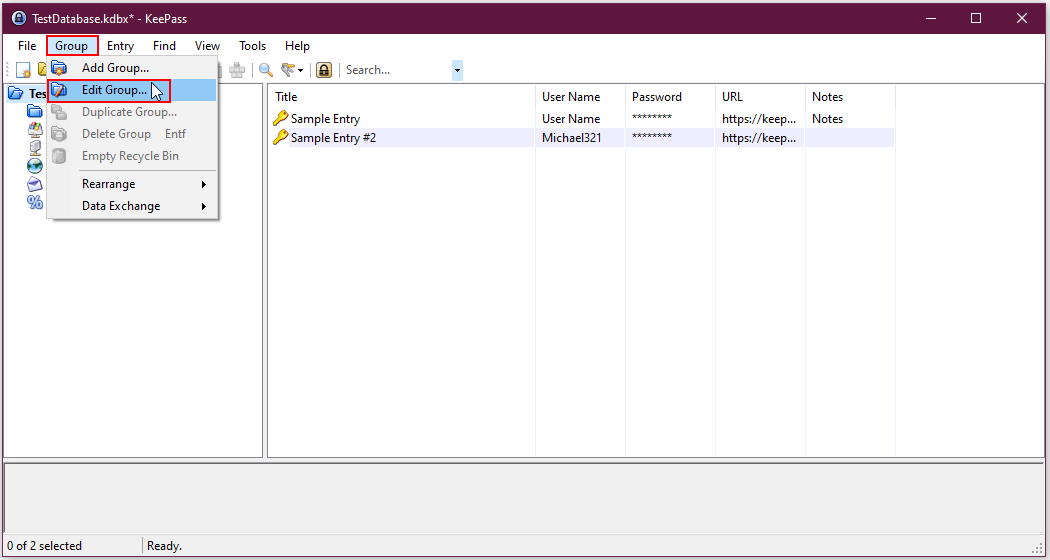The height and width of the screenshot is (560, 1050).
Task: Sort by URL column header
Action: point(760,97)
